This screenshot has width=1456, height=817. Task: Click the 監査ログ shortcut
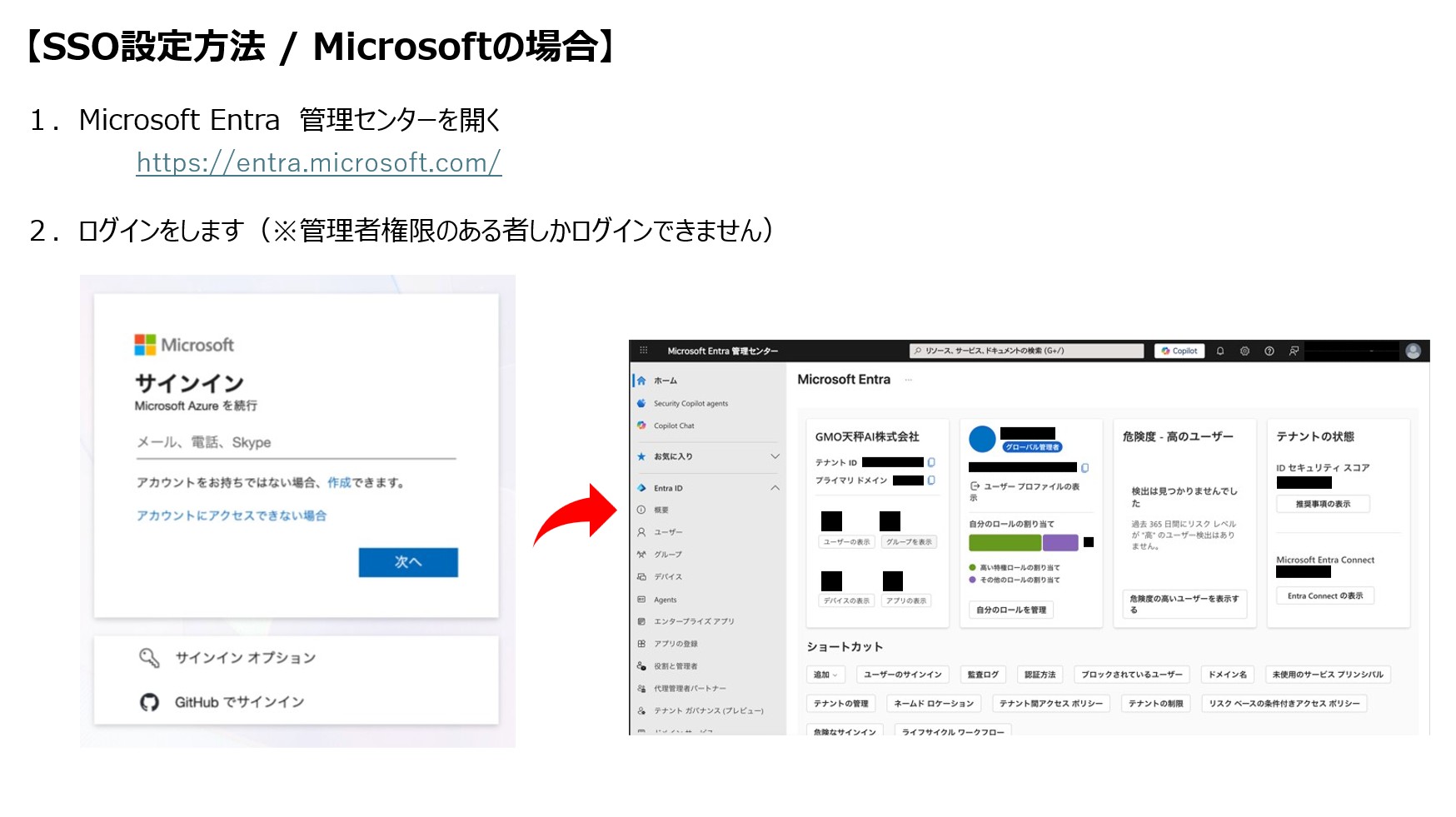983,675
